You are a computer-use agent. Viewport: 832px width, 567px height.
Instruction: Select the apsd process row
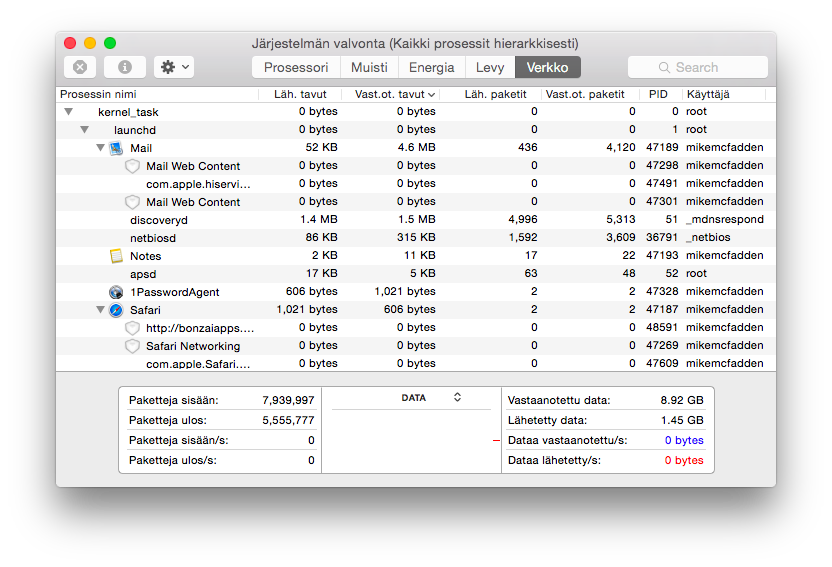click(416, 274)
